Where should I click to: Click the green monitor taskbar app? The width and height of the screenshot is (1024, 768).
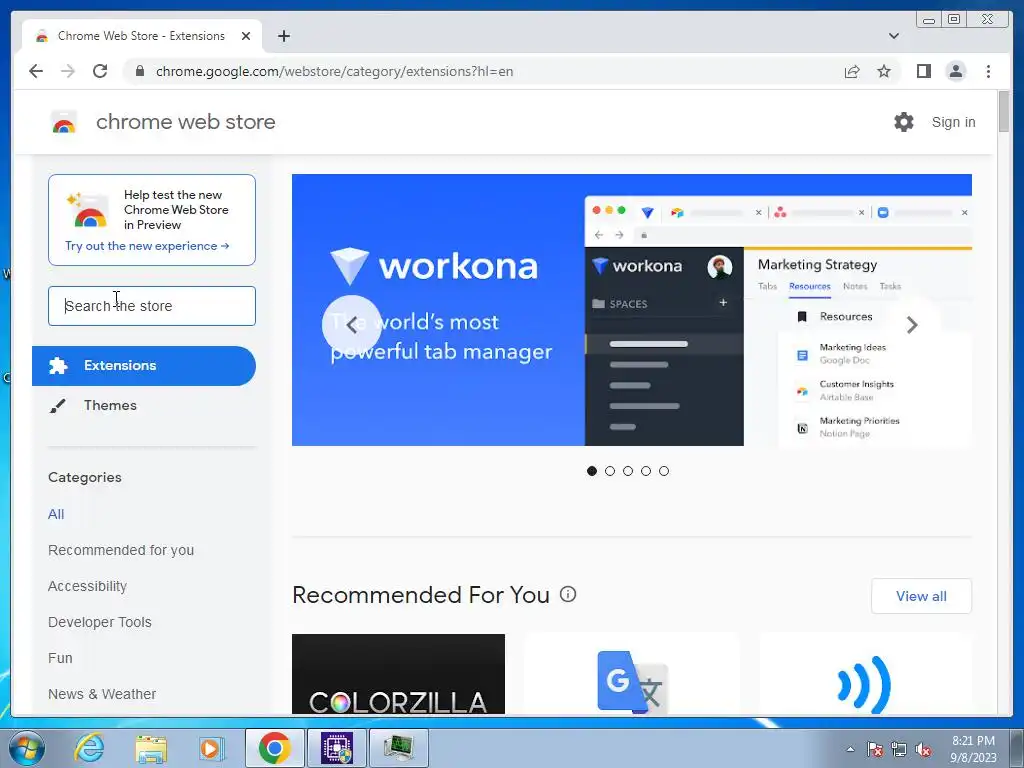[x=398, y=748]
